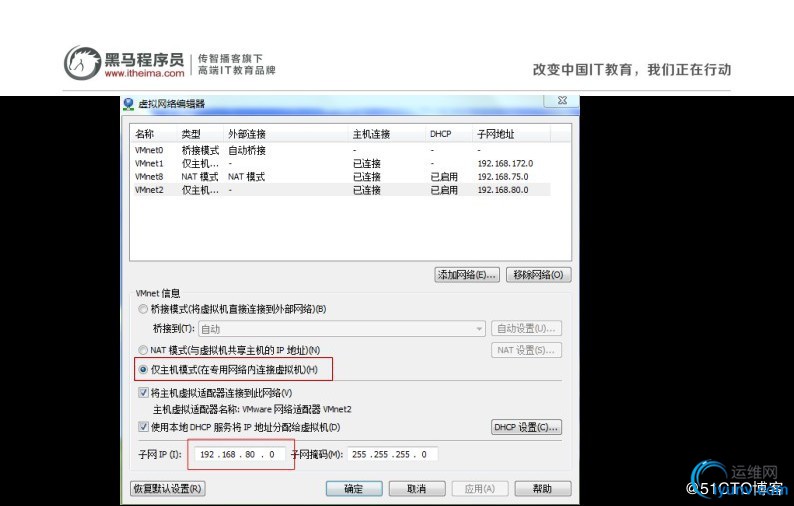Open the 桥接到 dropdown showing 自动
The width and height of the screenshot is (794, 506).
click(342, 329)
